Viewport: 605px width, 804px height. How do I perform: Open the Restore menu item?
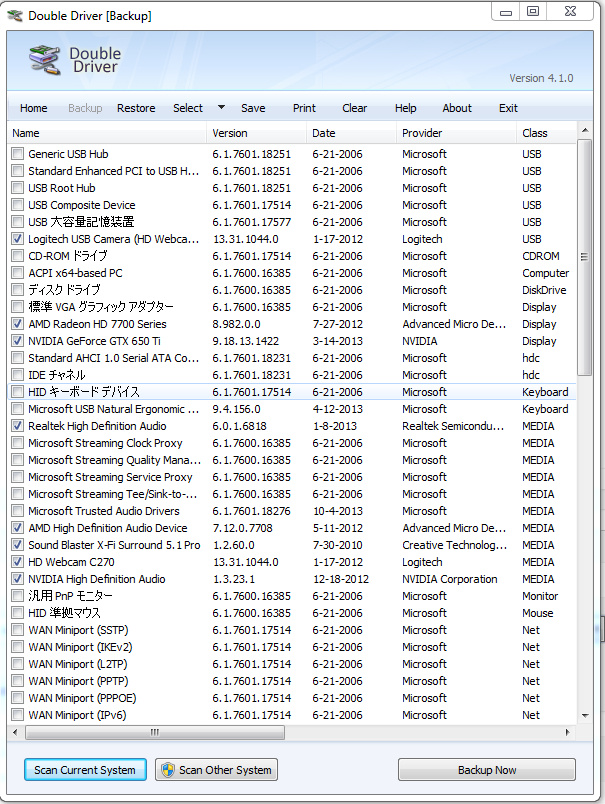[136, 108]
